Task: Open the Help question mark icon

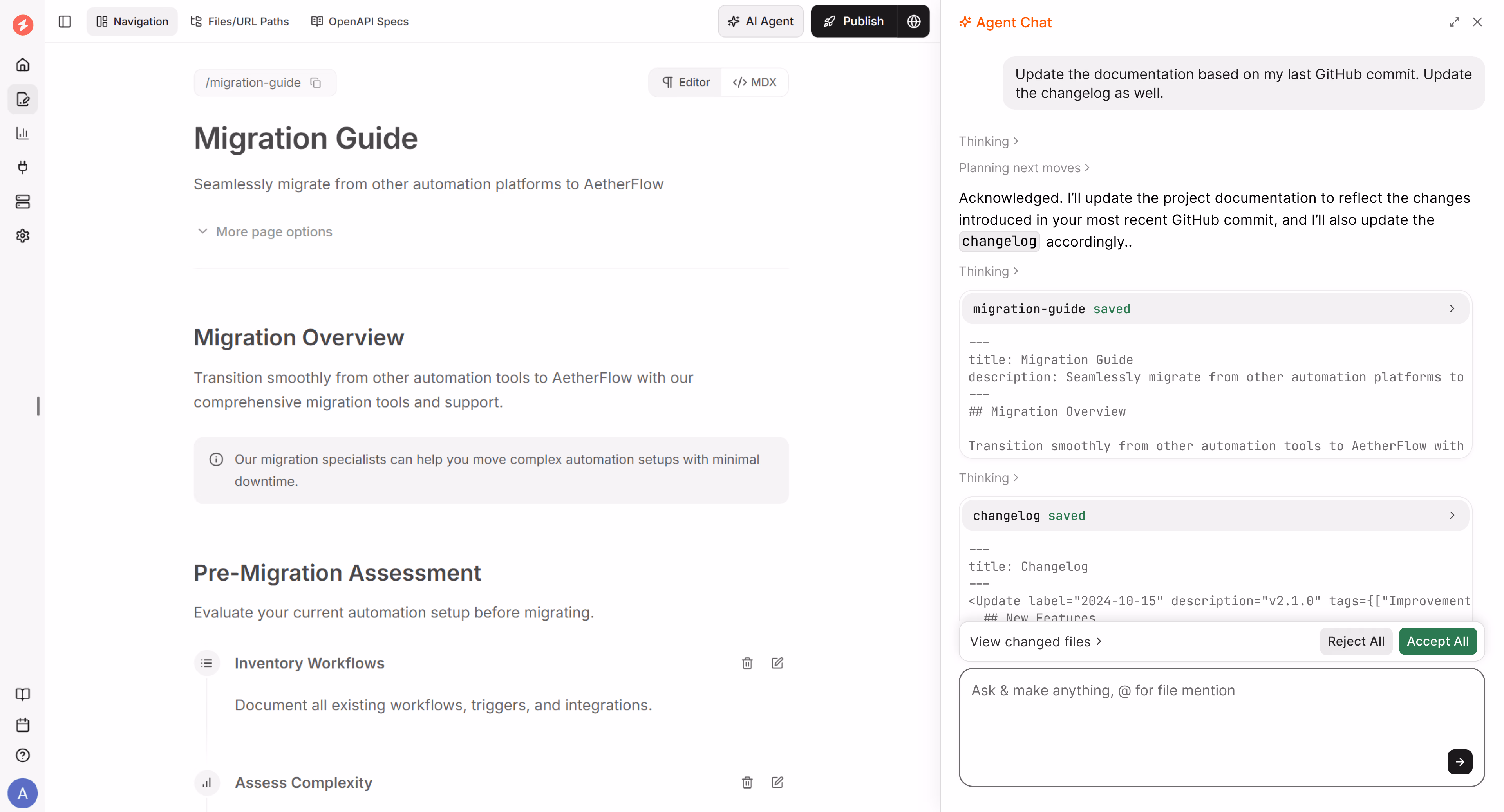Action: [x=23, y=755]
